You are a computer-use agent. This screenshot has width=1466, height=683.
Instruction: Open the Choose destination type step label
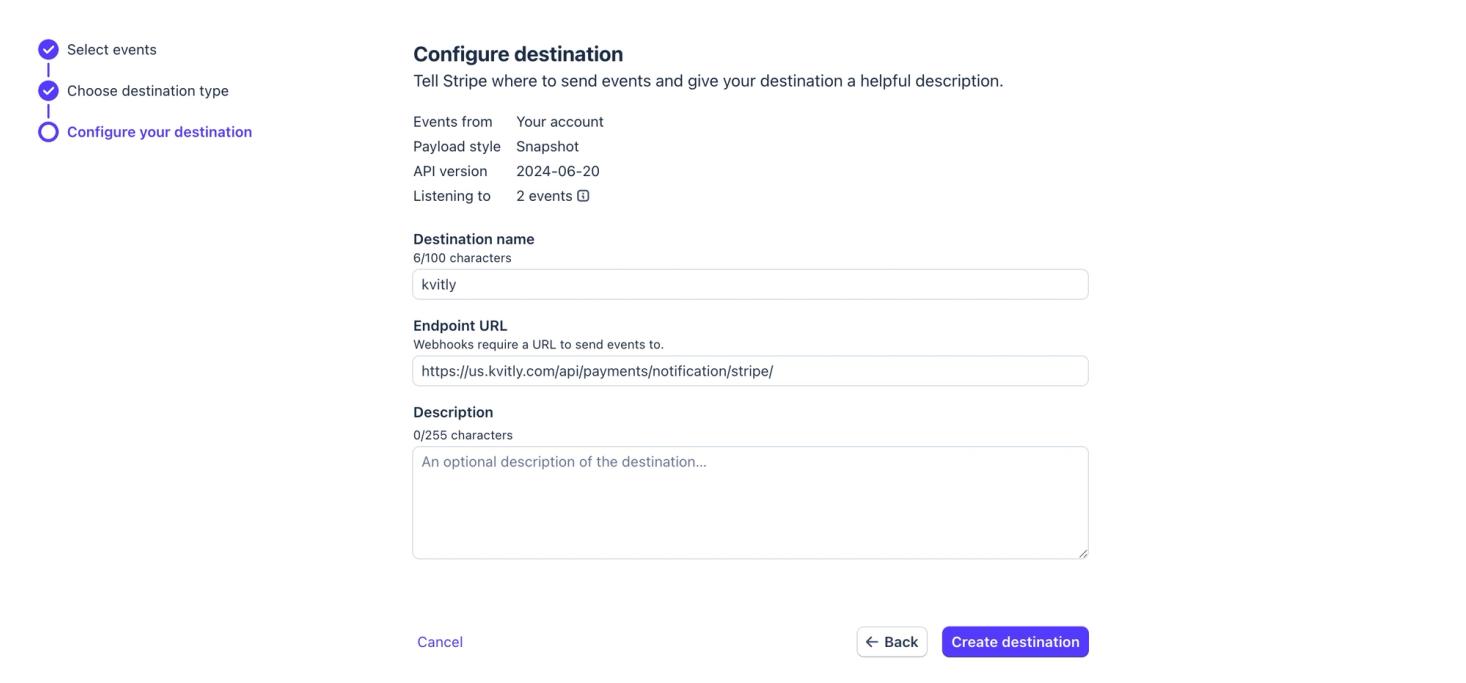pos(147,91)
